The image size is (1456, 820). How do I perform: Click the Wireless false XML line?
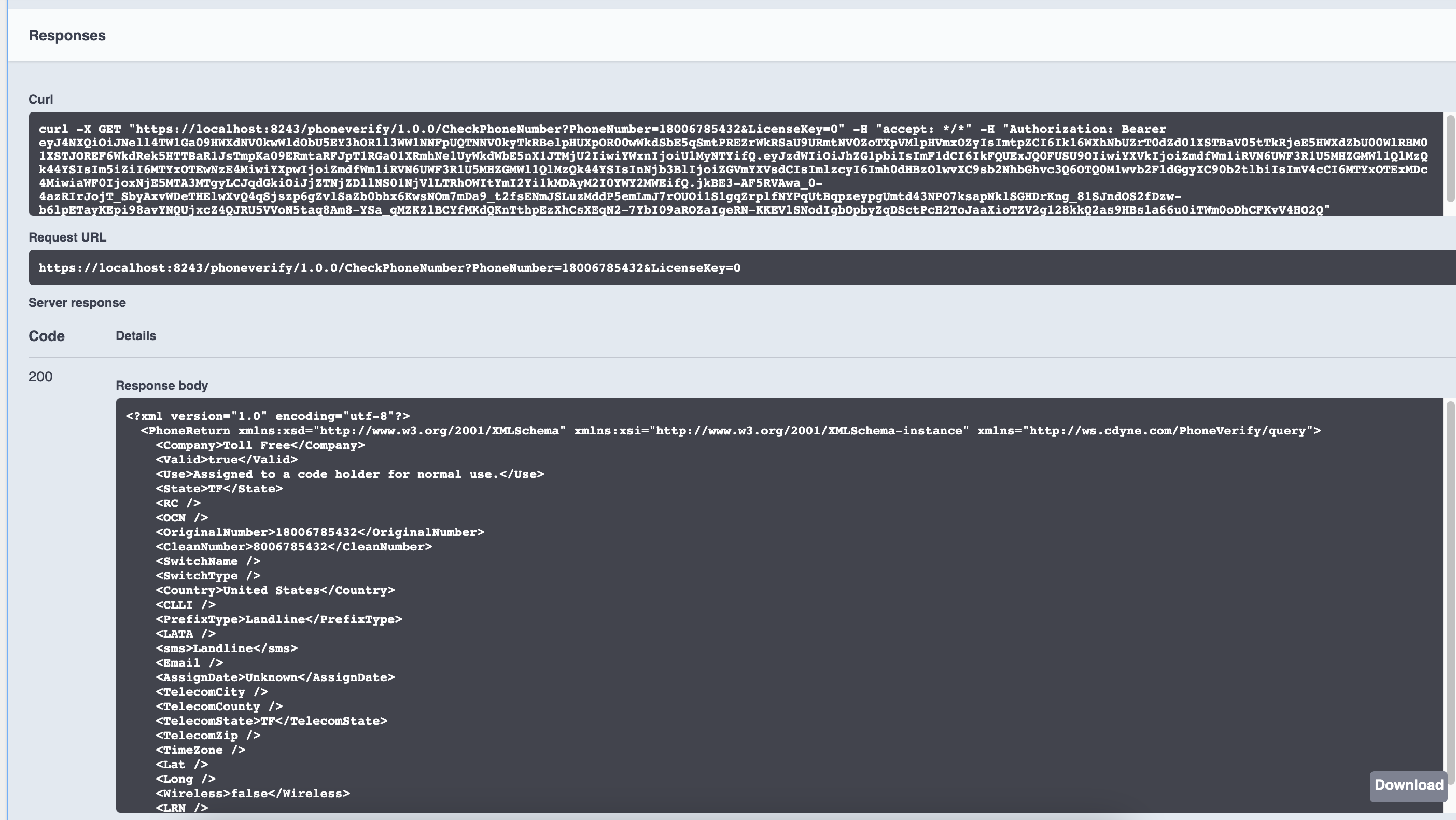pyautogui.click(x=253, y=794)
